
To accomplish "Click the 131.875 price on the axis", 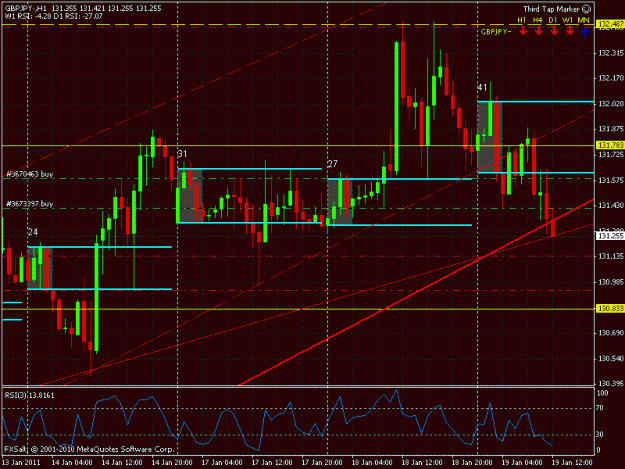I will 611,129.
